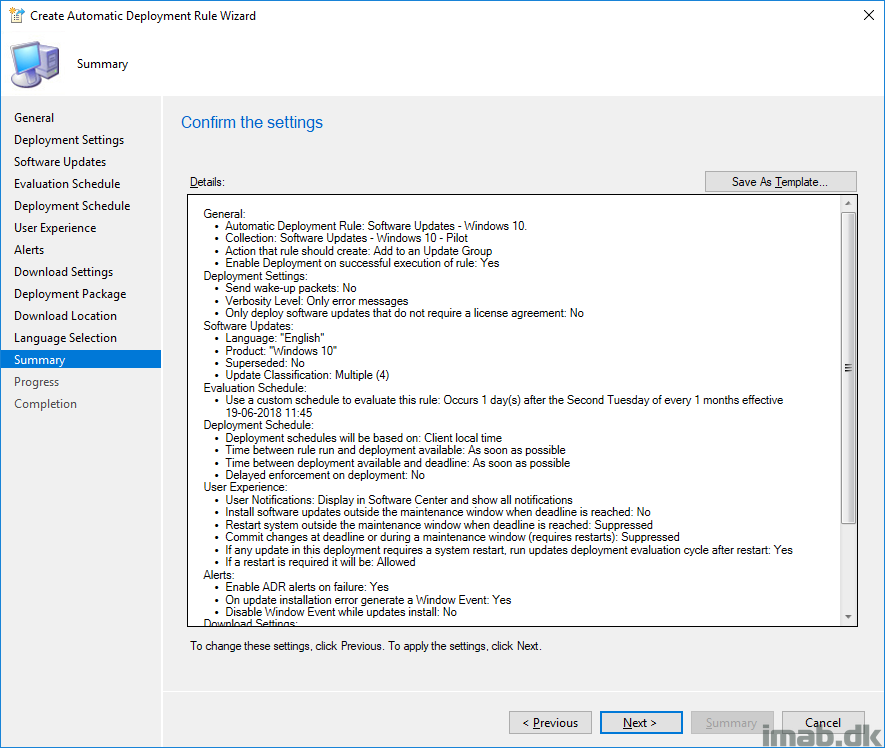Viewport: 885px width, 748px height.
Task: Click 'Deployment schedules will be based on: Client local time'
Action: (363, 438)
